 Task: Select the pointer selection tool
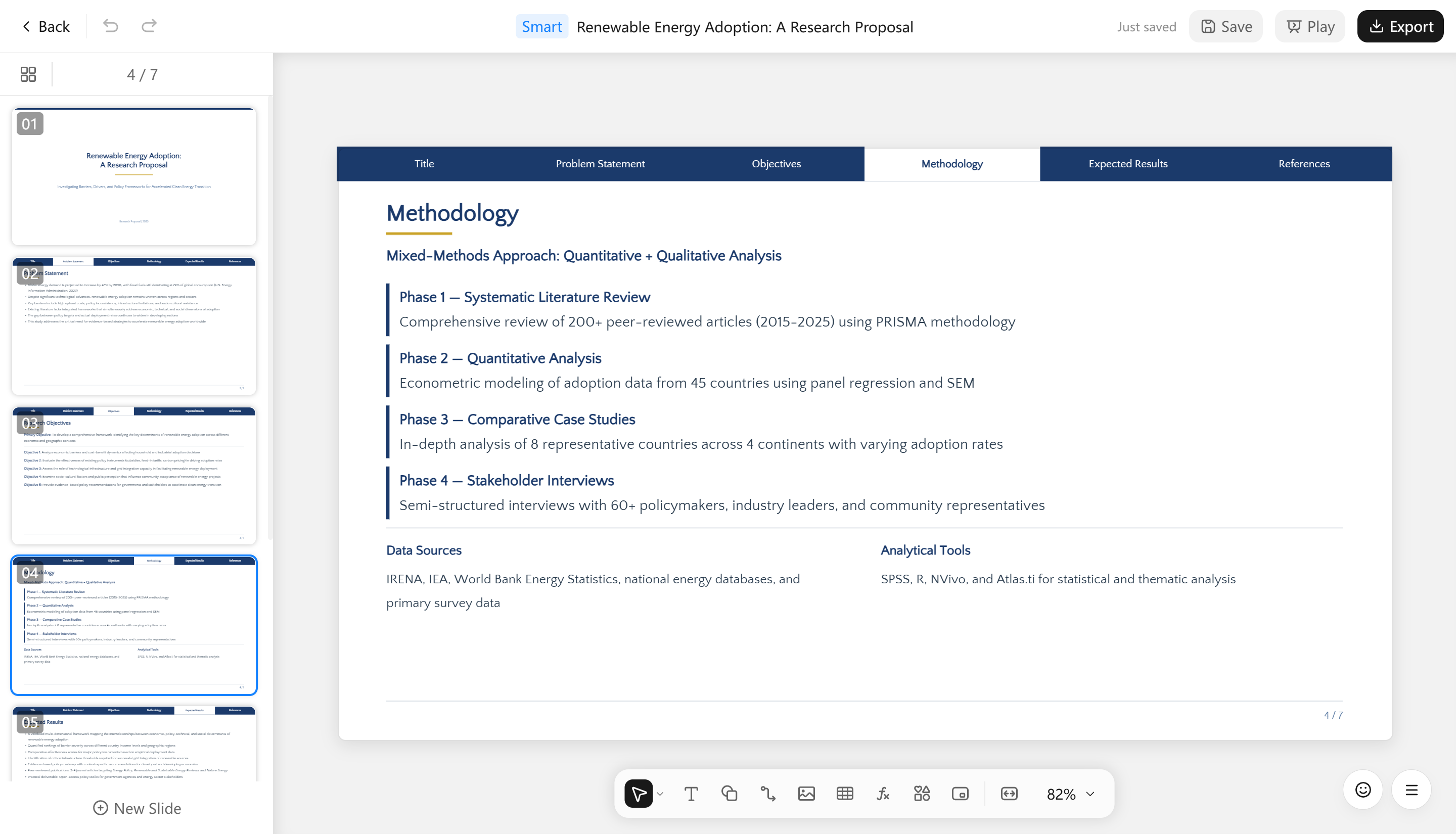[639, 794]
